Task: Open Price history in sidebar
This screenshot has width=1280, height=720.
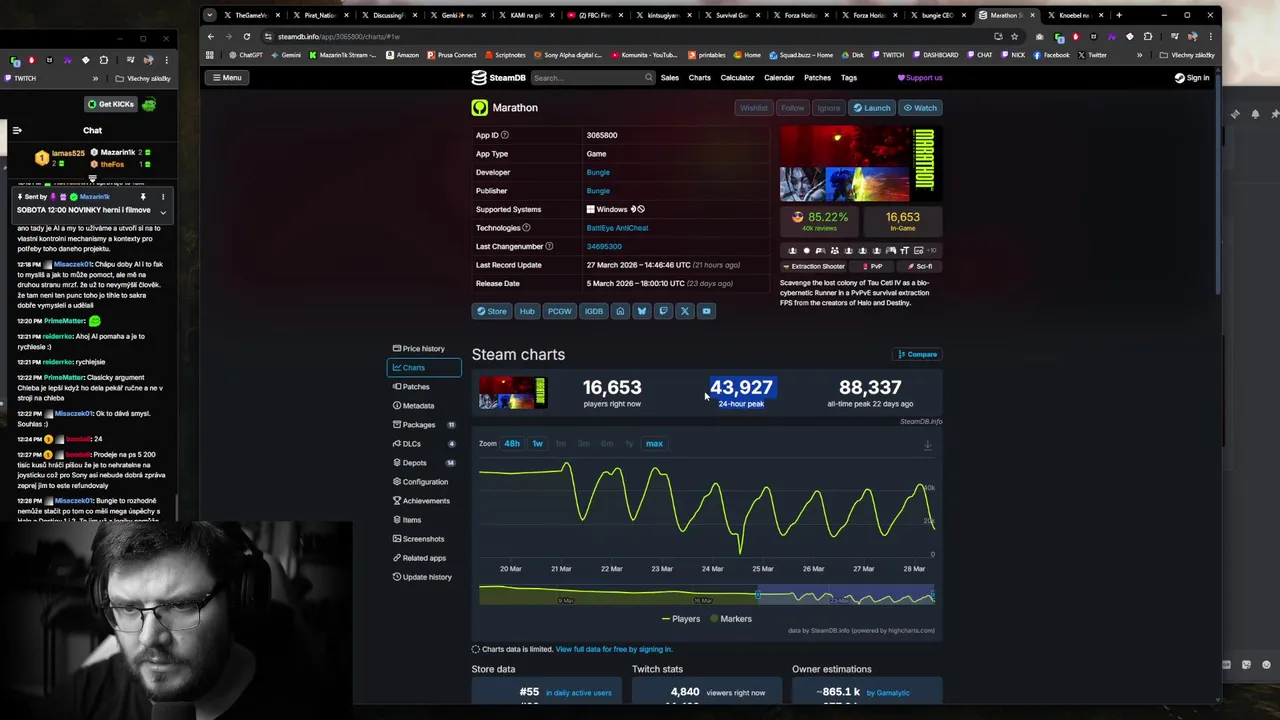Action: click(x=424, y=349)
